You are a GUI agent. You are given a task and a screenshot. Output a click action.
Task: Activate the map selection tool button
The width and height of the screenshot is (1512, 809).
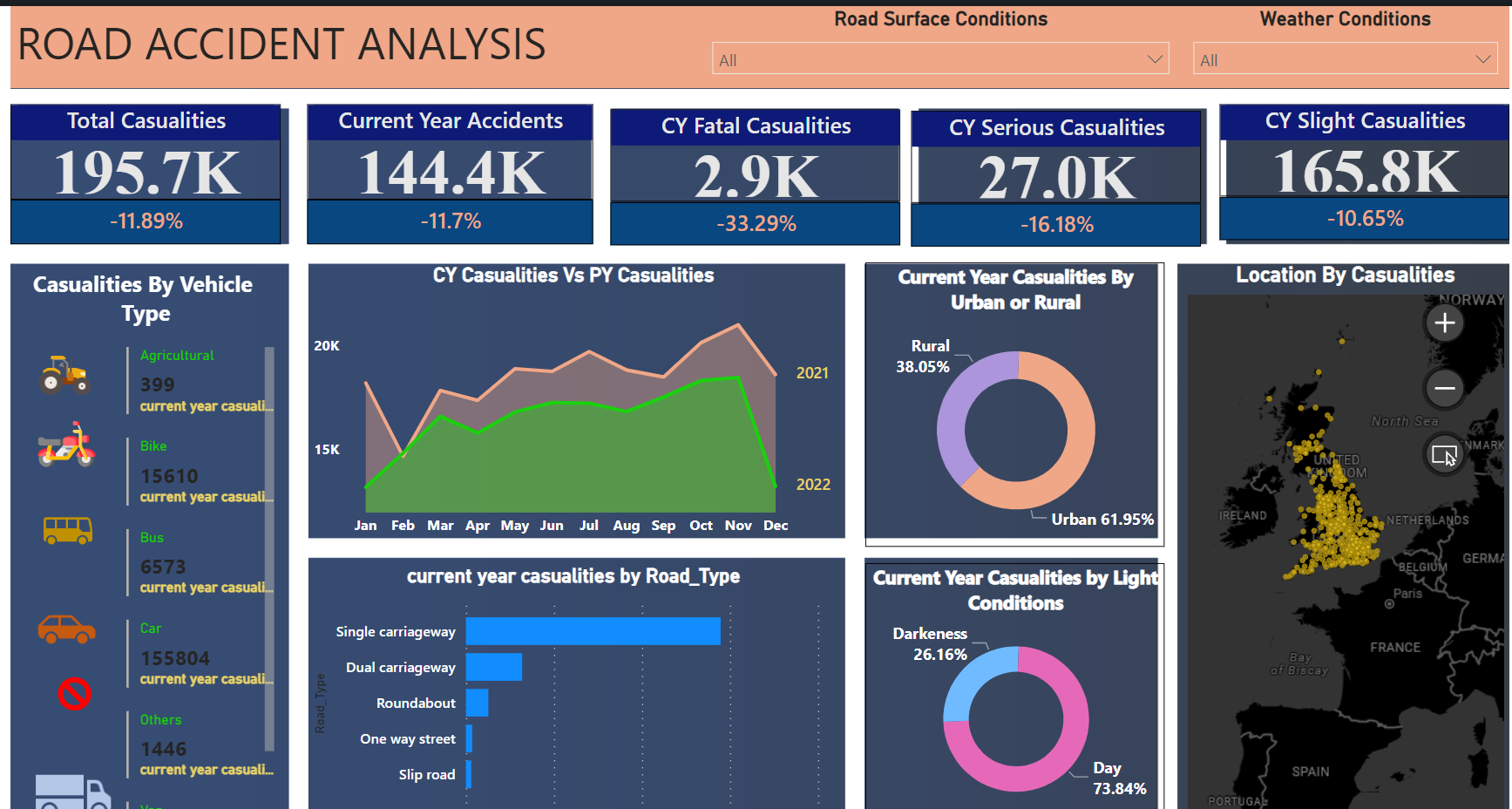tap(1444, 455)
